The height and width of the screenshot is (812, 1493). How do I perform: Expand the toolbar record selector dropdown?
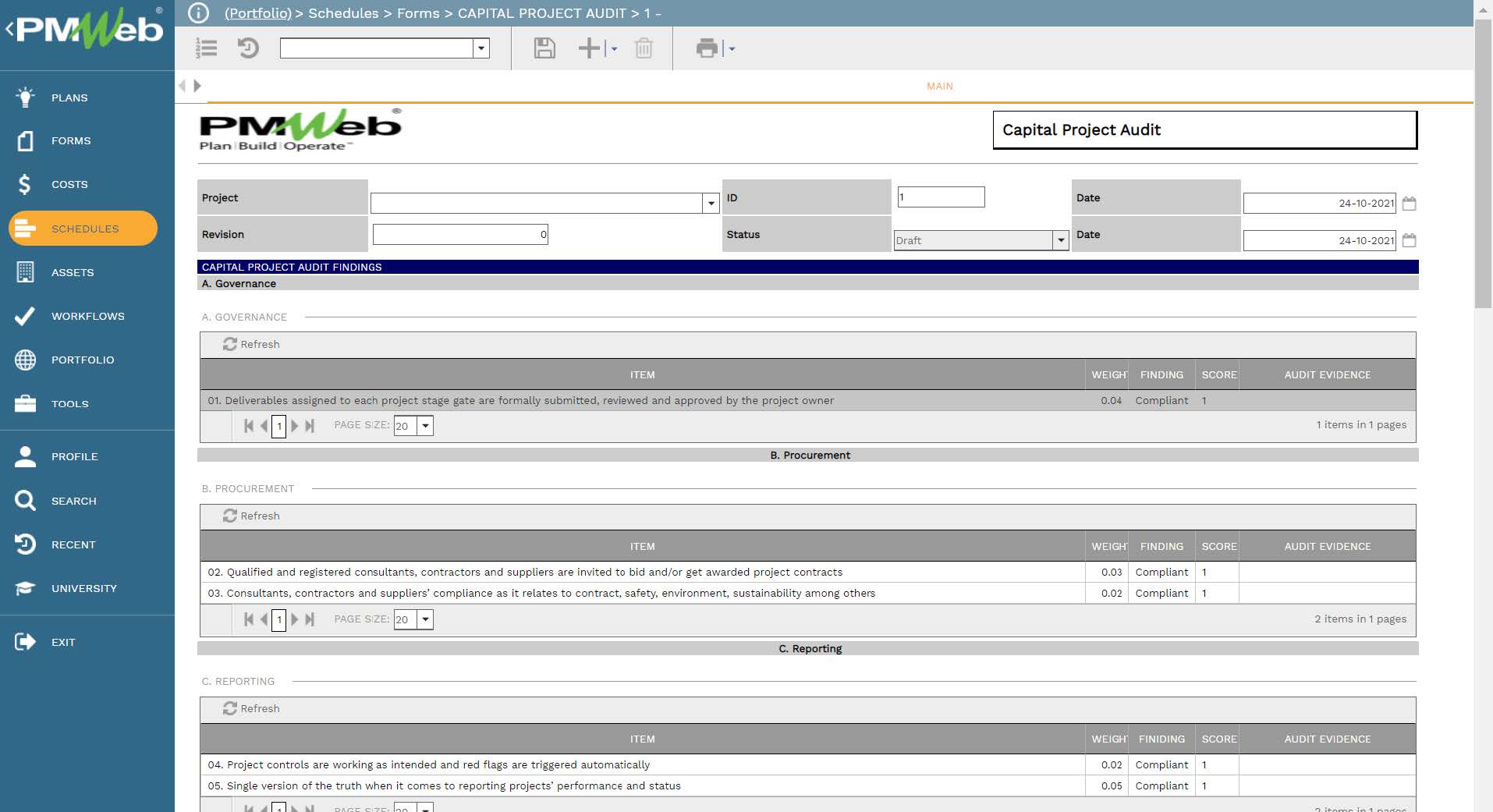pos(481,48)
